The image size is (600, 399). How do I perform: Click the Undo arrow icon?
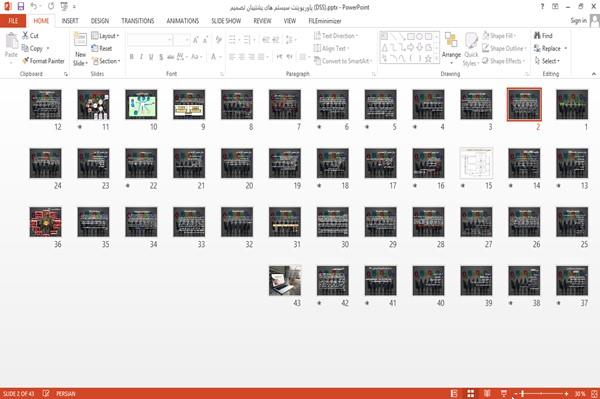coord(34,7)
